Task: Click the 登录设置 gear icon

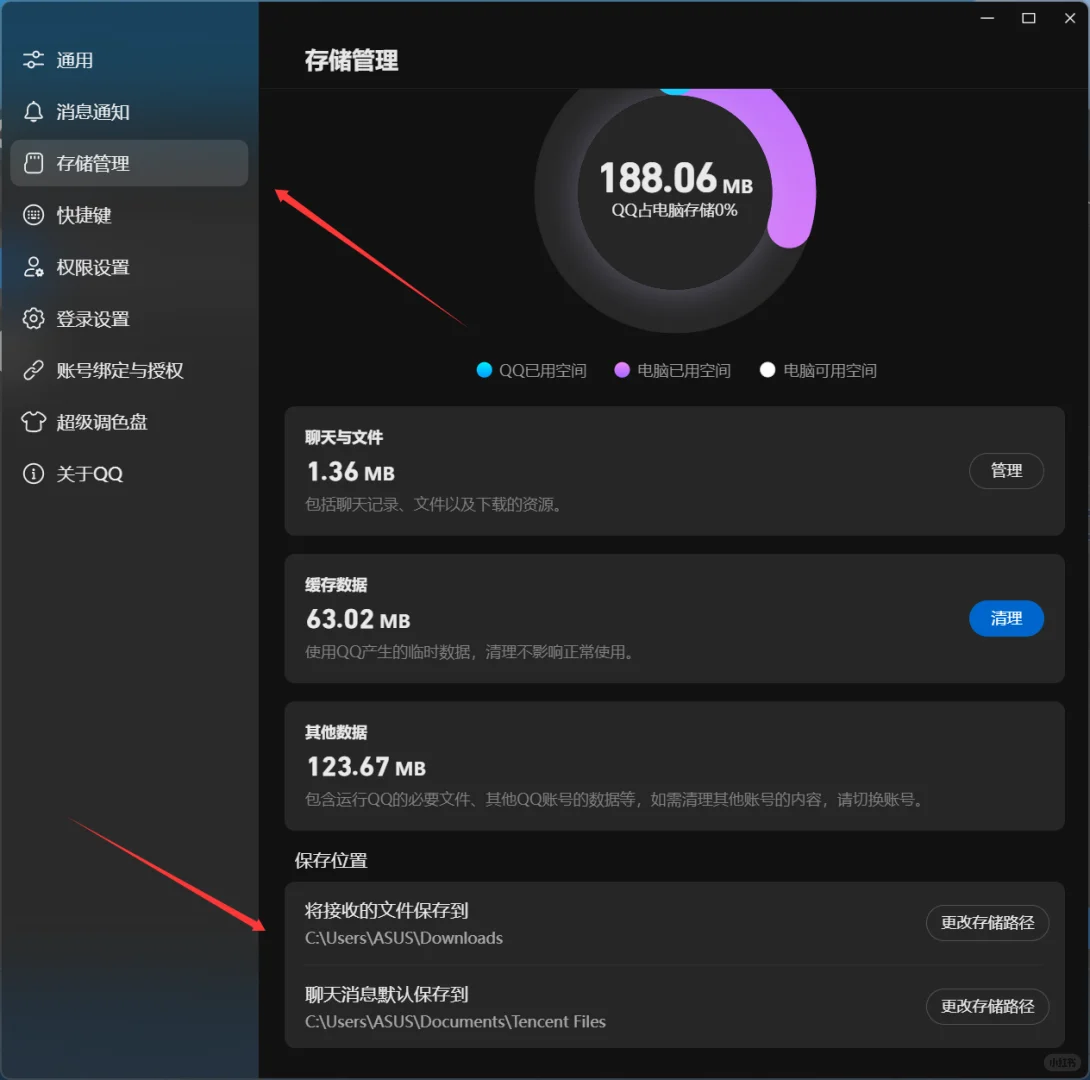Action: coord(31,318)
